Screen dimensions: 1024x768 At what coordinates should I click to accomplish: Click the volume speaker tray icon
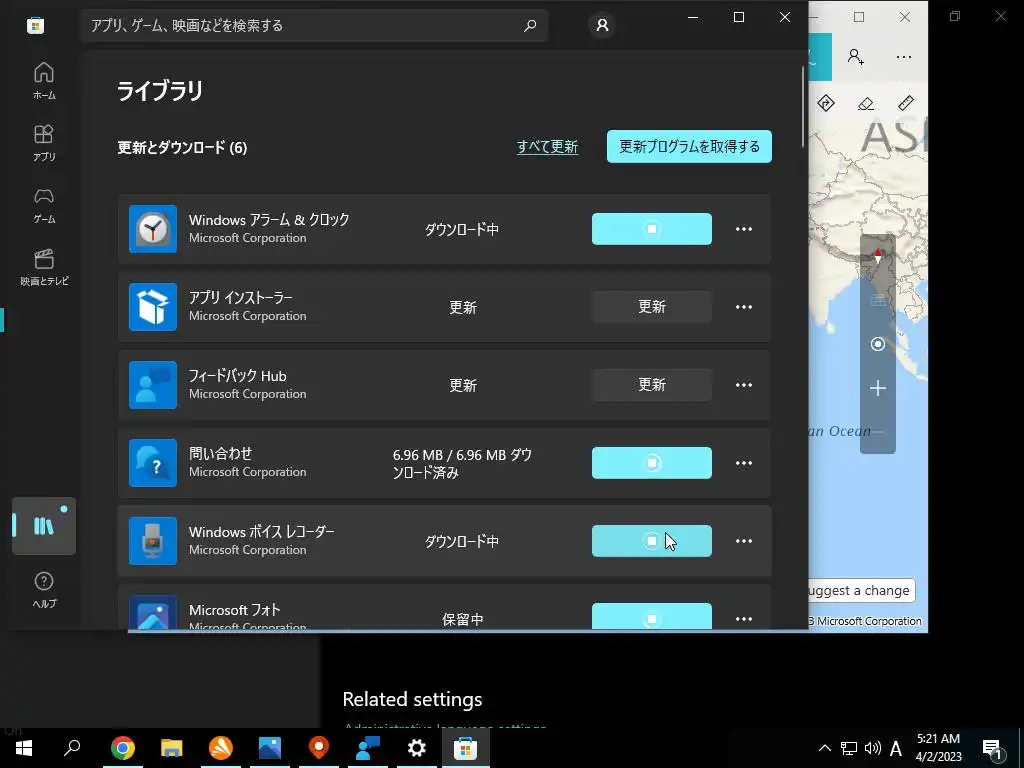[x=872, y=748]
